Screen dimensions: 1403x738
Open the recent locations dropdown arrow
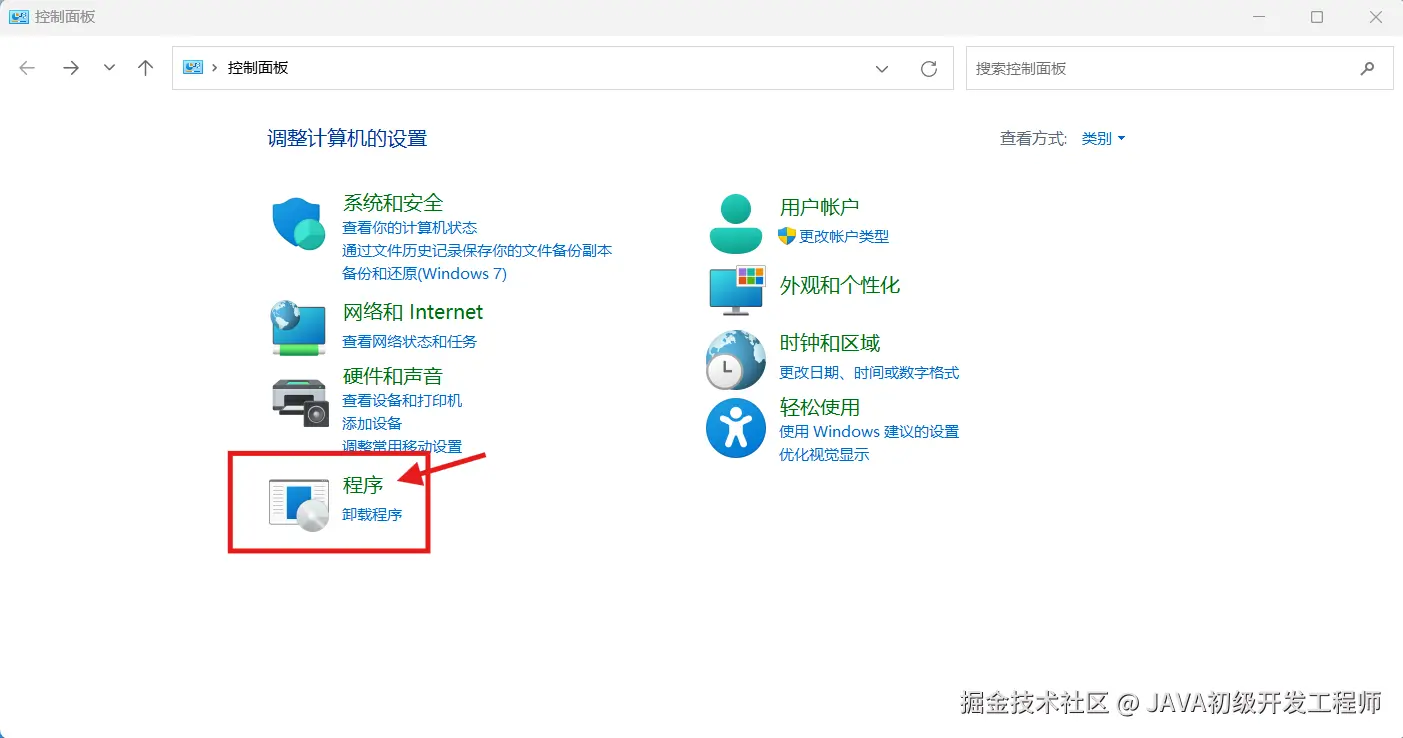coord(109,68)
